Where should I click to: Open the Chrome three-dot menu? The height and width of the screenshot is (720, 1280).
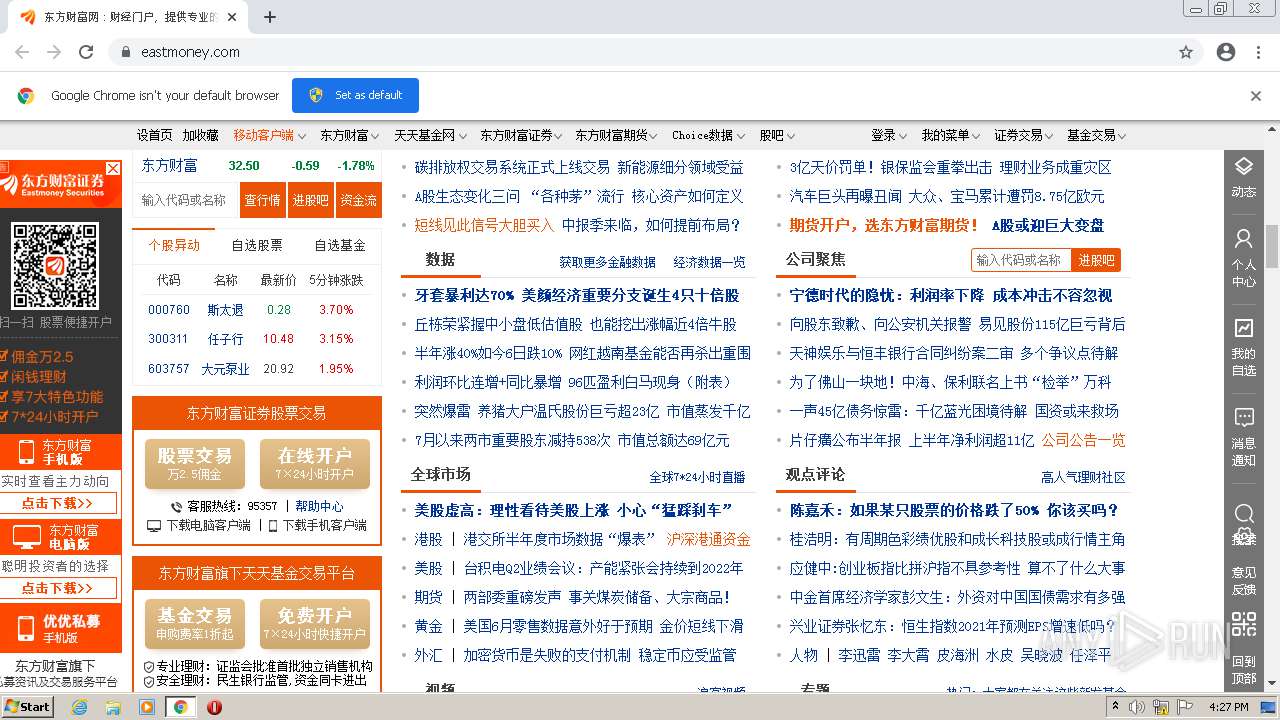1259,52
